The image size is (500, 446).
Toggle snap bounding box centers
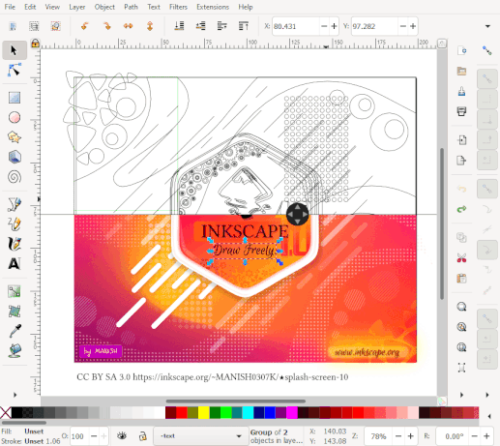(x=487, y=160)
